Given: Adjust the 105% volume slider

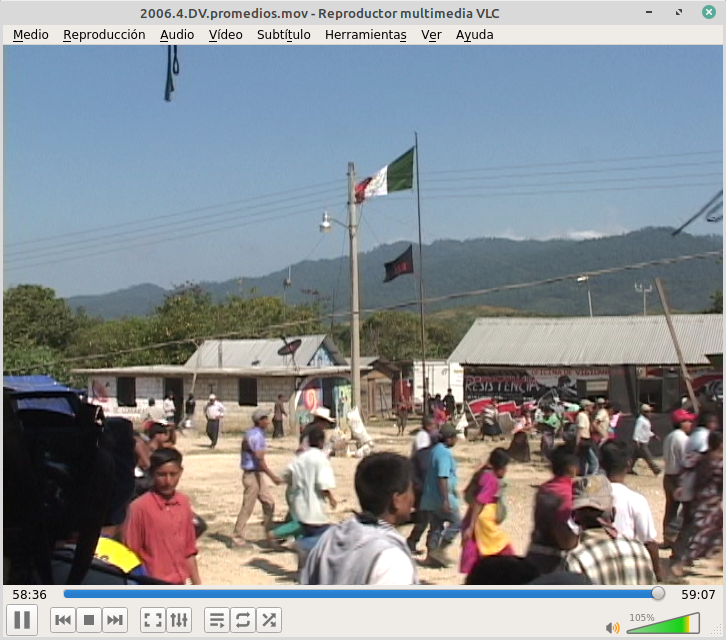Looking at the screenshot, I should pyautogui.click(x=663, y=623).
